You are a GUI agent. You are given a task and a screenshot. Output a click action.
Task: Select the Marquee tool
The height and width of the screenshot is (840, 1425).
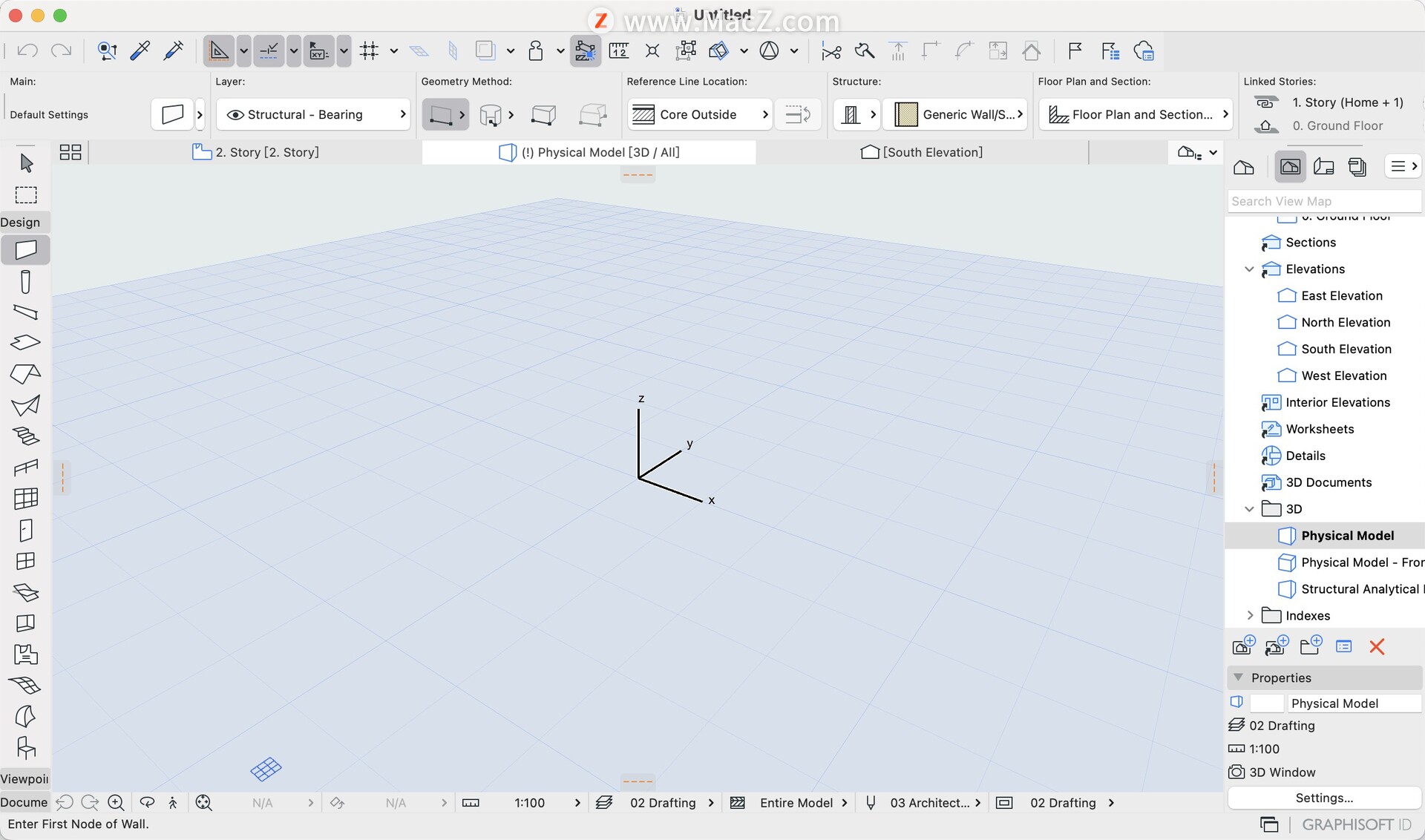point(26,194)
